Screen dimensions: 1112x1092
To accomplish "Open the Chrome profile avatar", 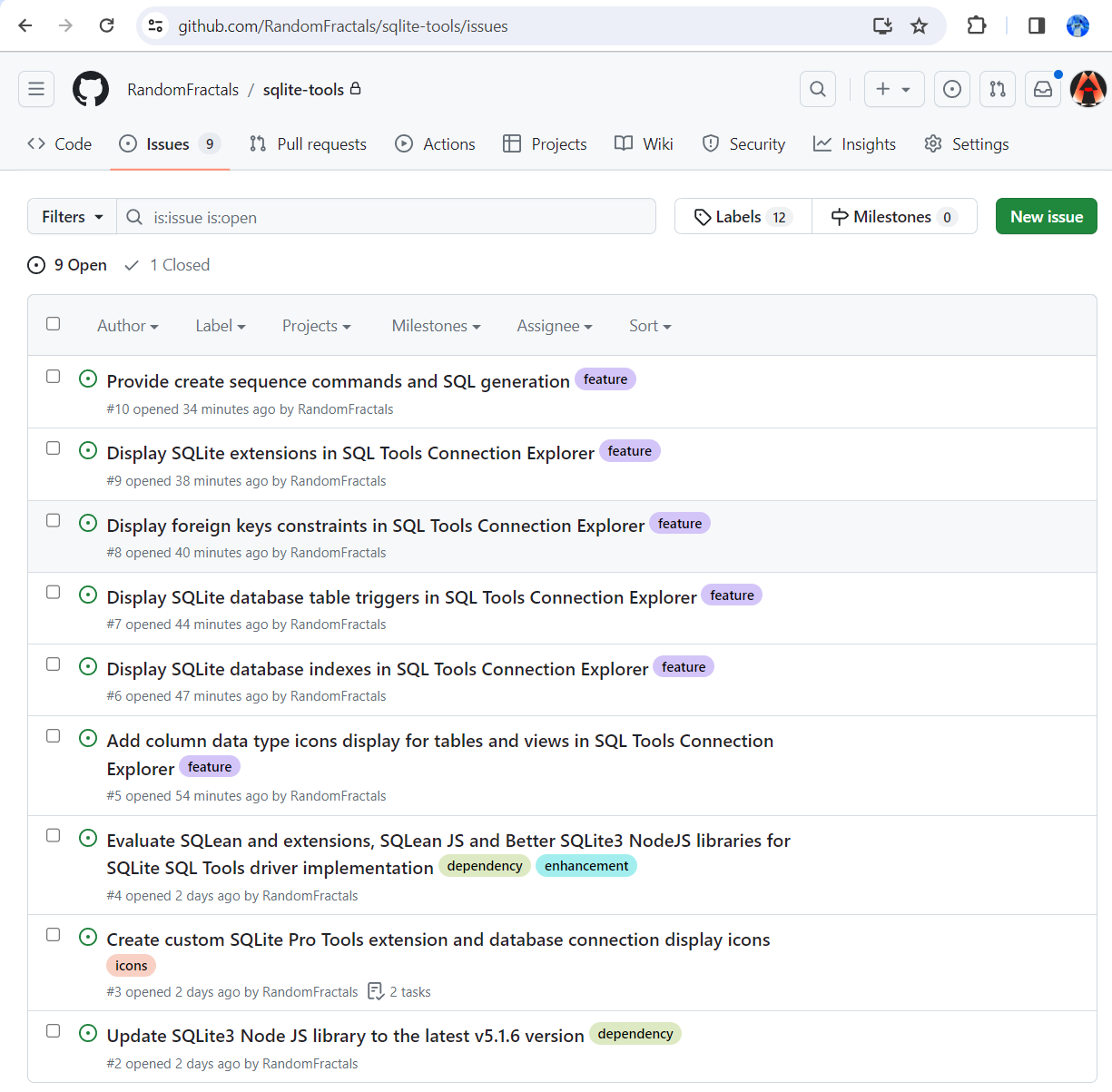I will click(x=1078, y=25).
